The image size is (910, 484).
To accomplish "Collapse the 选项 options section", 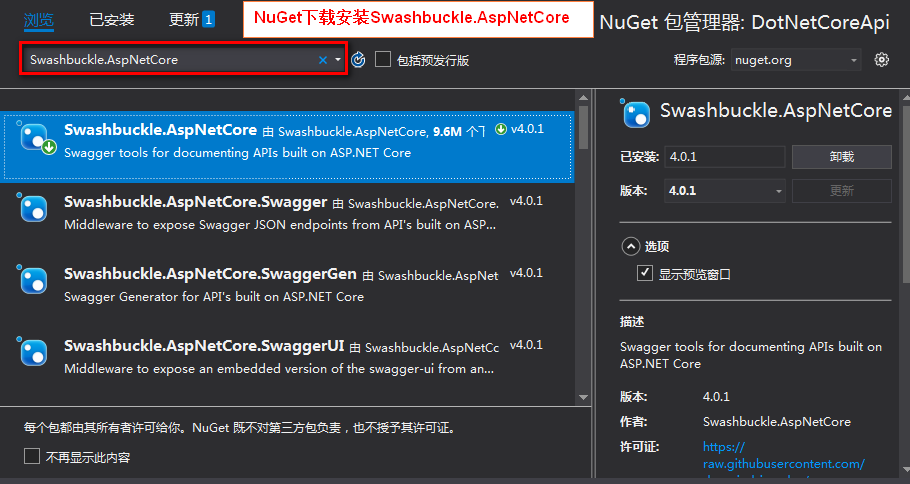I will coord(631,247).
